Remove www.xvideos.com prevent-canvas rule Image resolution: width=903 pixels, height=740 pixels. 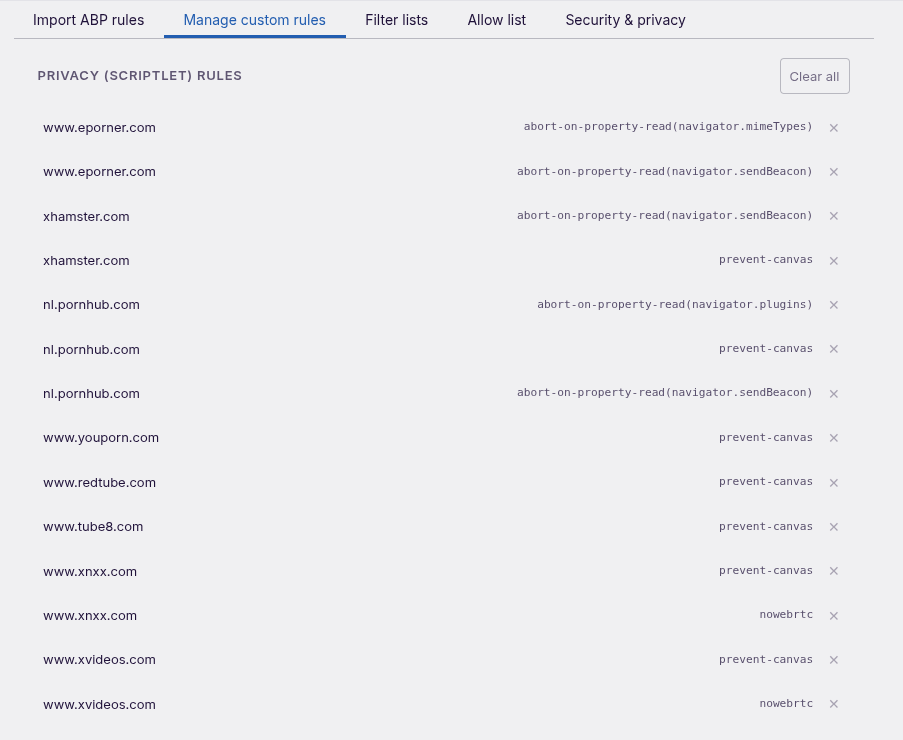[x=833, y=660]
